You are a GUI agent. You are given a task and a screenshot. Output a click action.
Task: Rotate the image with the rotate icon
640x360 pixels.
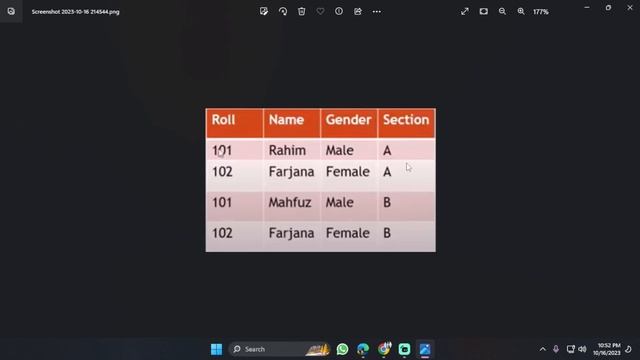tap(283, 11)
